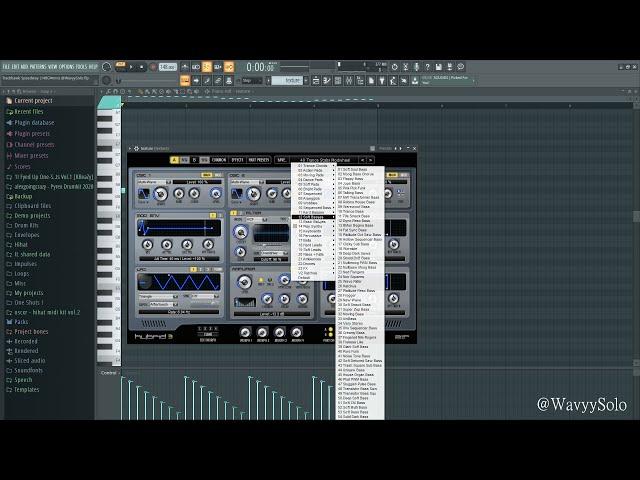Expand Recorded folder
The image size is (640, 480).
pos(22,342)
